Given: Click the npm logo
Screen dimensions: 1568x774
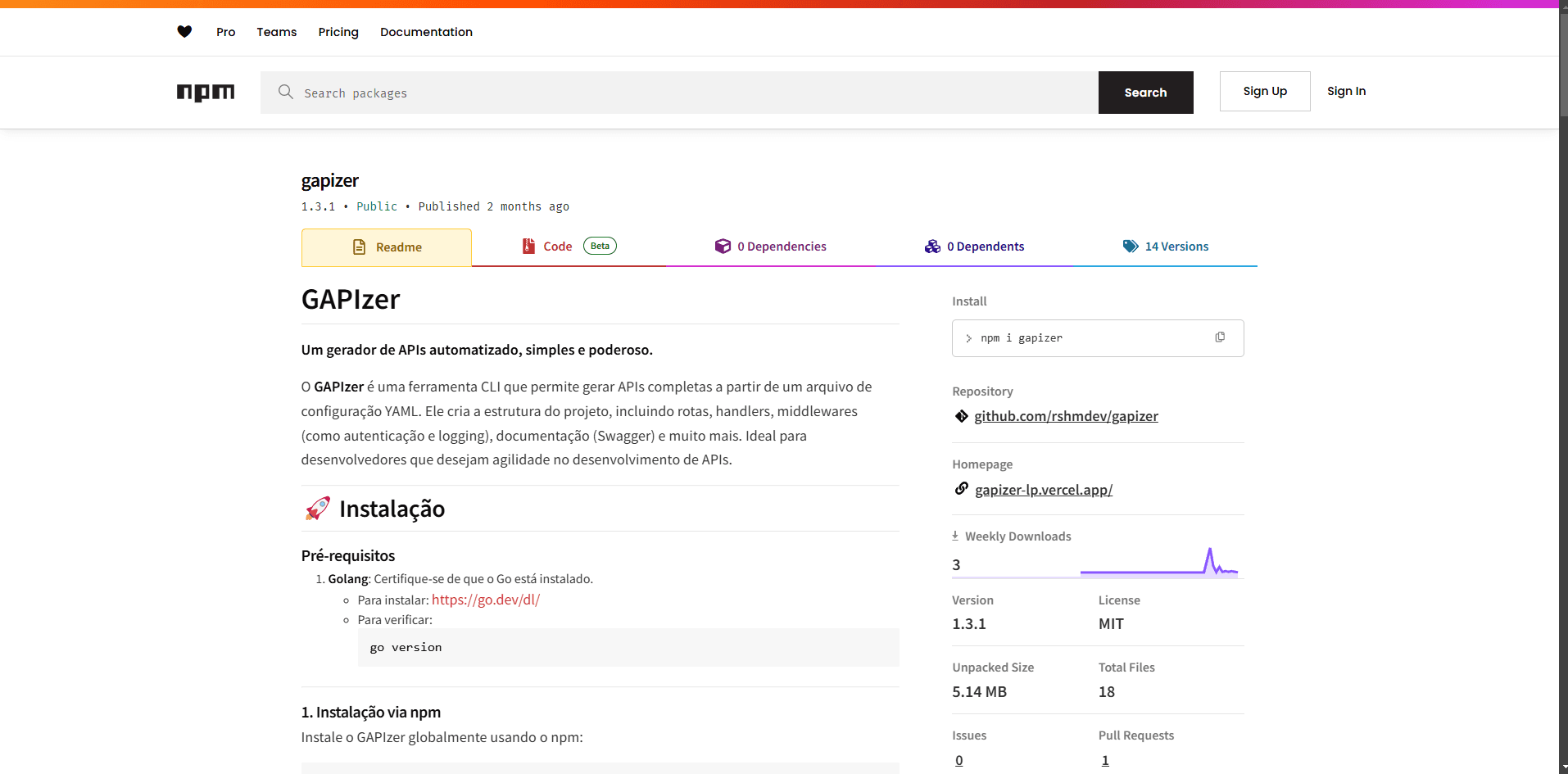Looking at the screenshot, I should pos(206,93).
